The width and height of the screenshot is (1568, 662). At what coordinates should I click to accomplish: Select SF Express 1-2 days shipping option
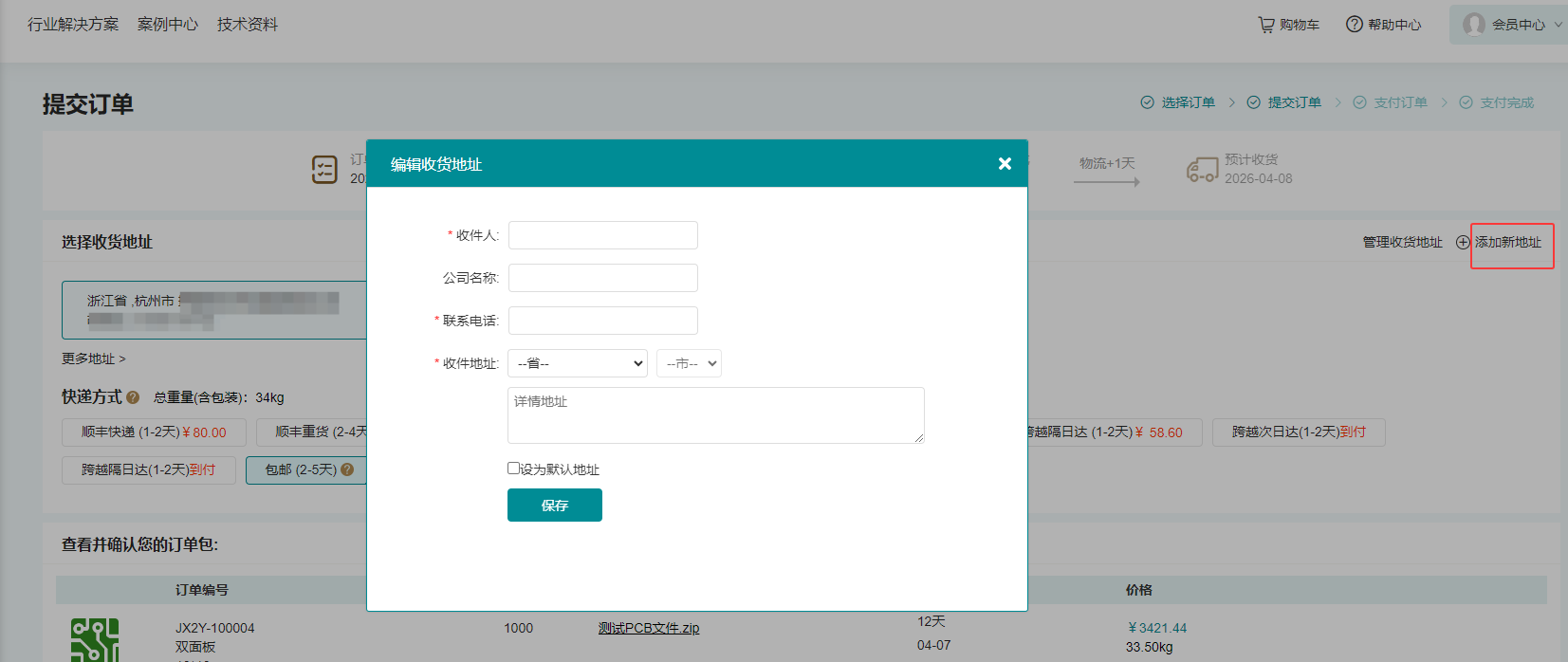pyautogui.click(x=154, y=432)
